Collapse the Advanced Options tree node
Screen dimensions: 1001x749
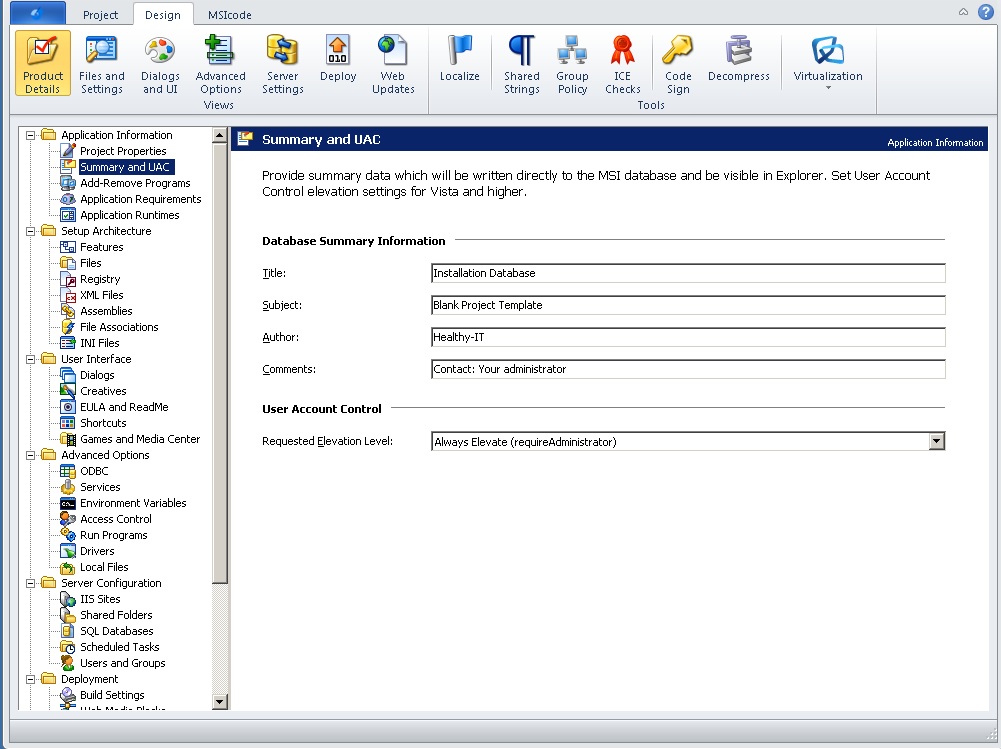pyautogui.click(x=30, y=455)
